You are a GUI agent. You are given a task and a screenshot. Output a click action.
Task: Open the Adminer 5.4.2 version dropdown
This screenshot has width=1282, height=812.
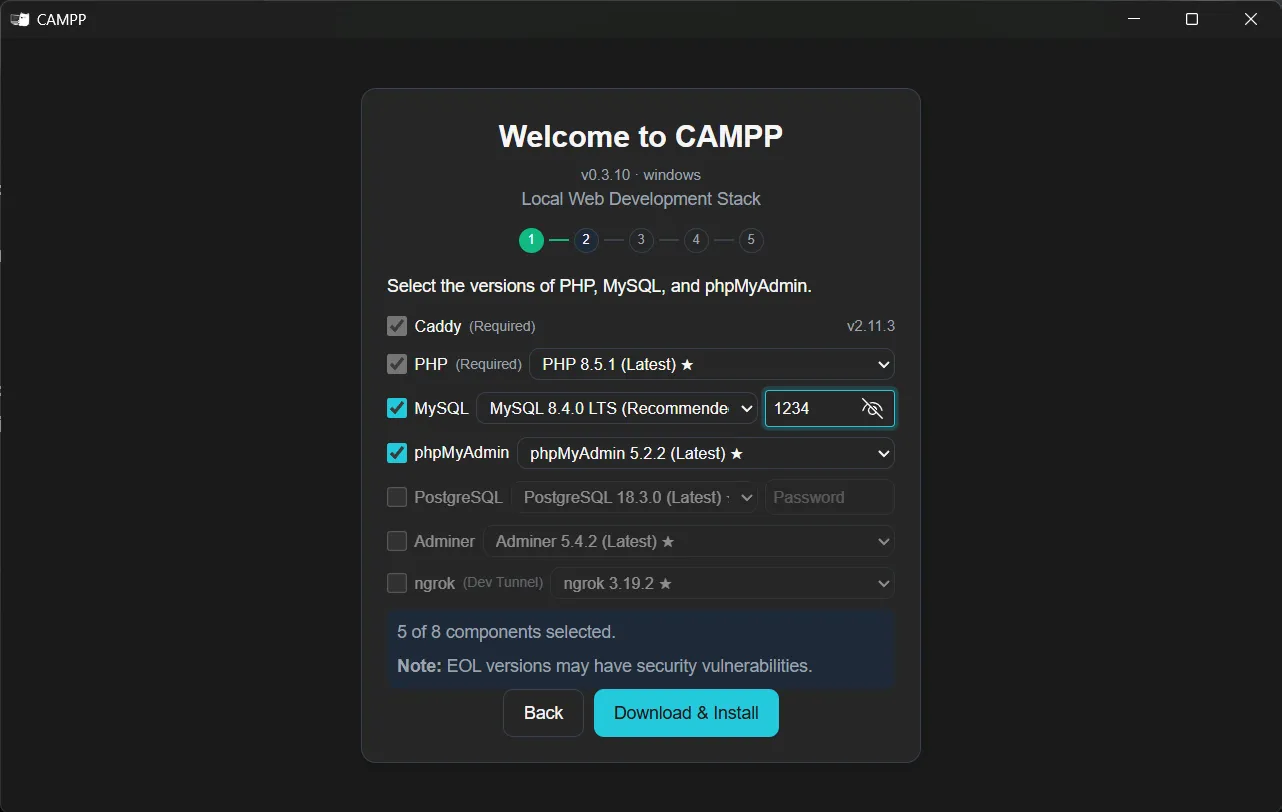[x=689, y=541]
